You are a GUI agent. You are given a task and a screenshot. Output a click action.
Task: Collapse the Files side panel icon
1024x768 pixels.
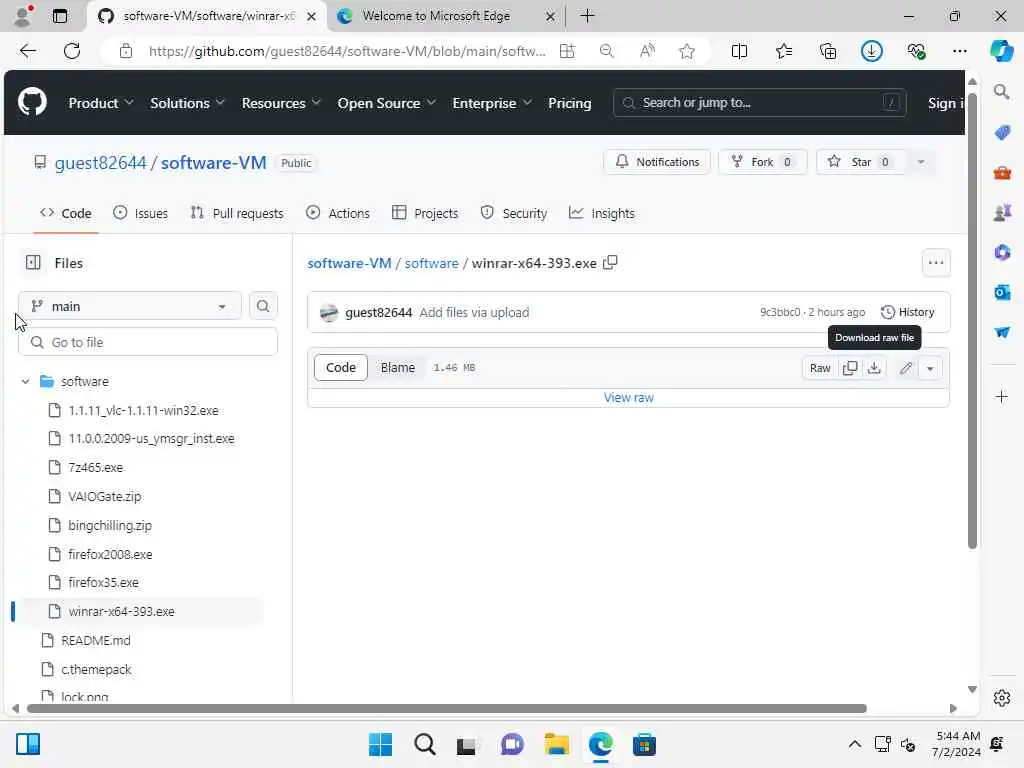coord(33,263)
